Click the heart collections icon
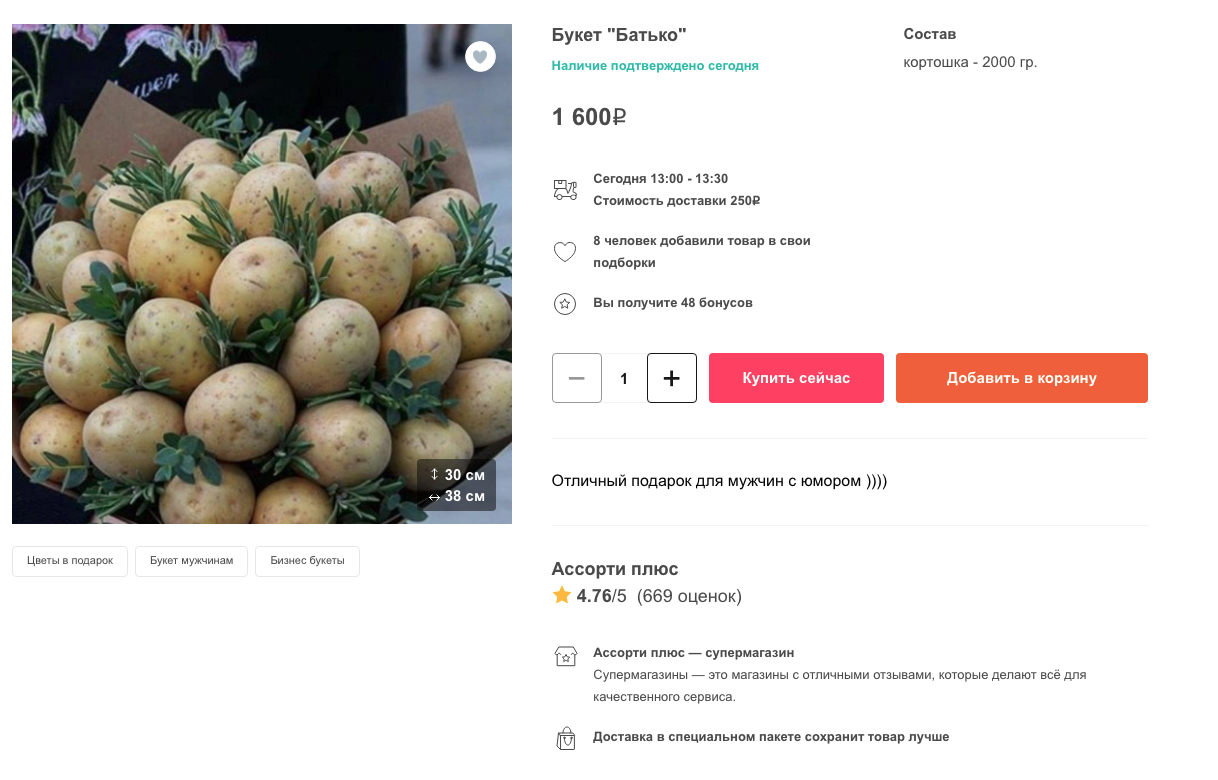1218x780 pixels. tap(565, 252)
